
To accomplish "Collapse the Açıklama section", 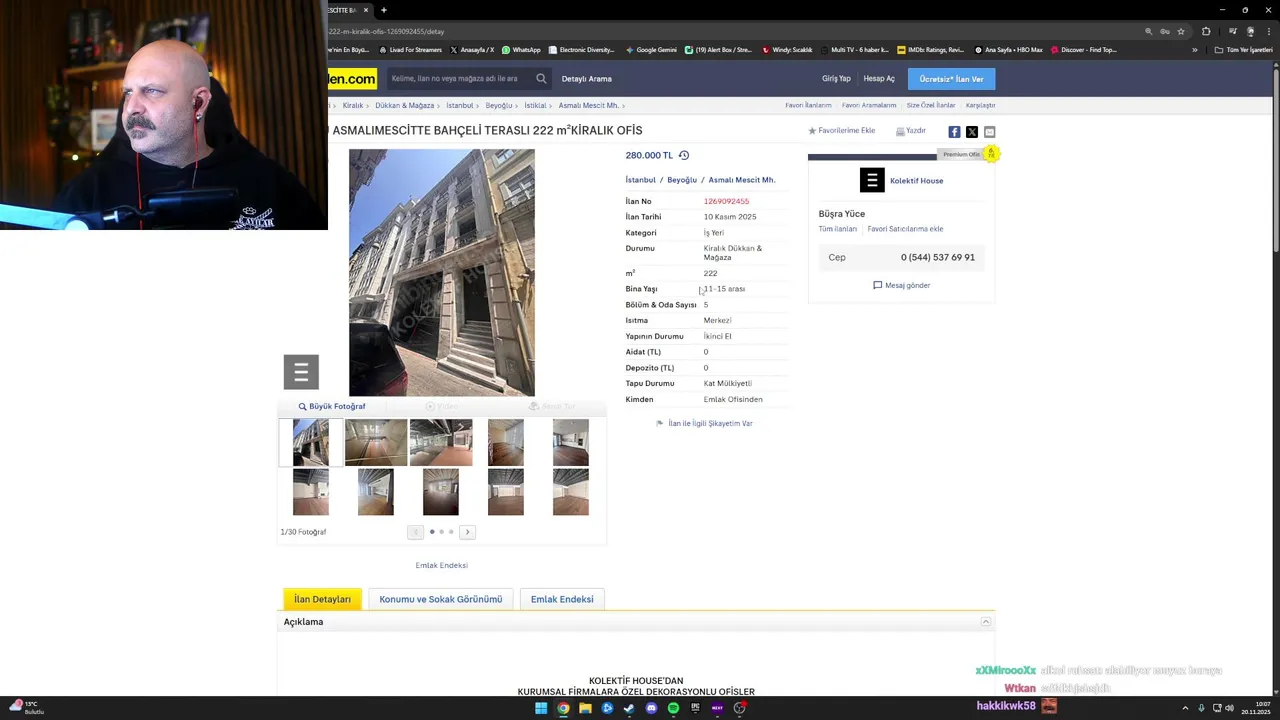I will [x=985, y=622].
